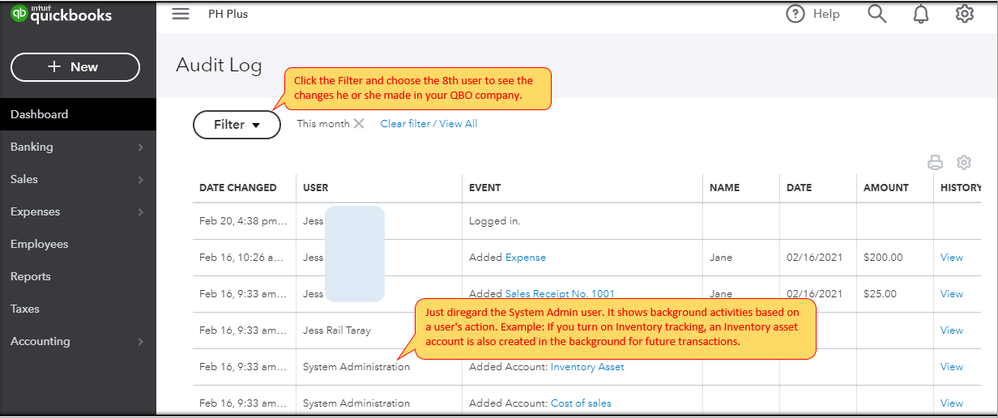Click Clear filter / View All link
This screenshot has width=998, height=418.
tap(429, 124)
